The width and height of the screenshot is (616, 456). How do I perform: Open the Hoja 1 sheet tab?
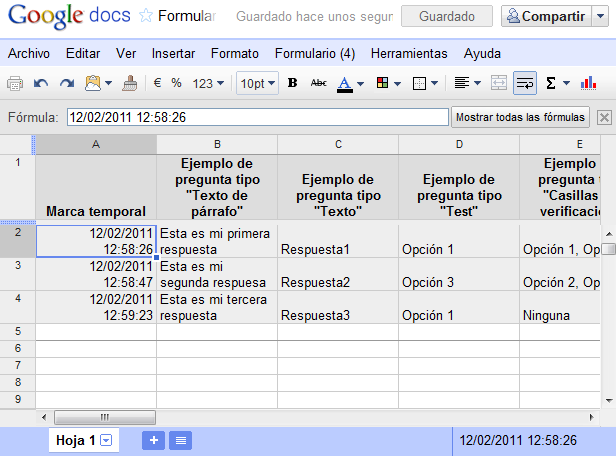(x=75, y=440)
